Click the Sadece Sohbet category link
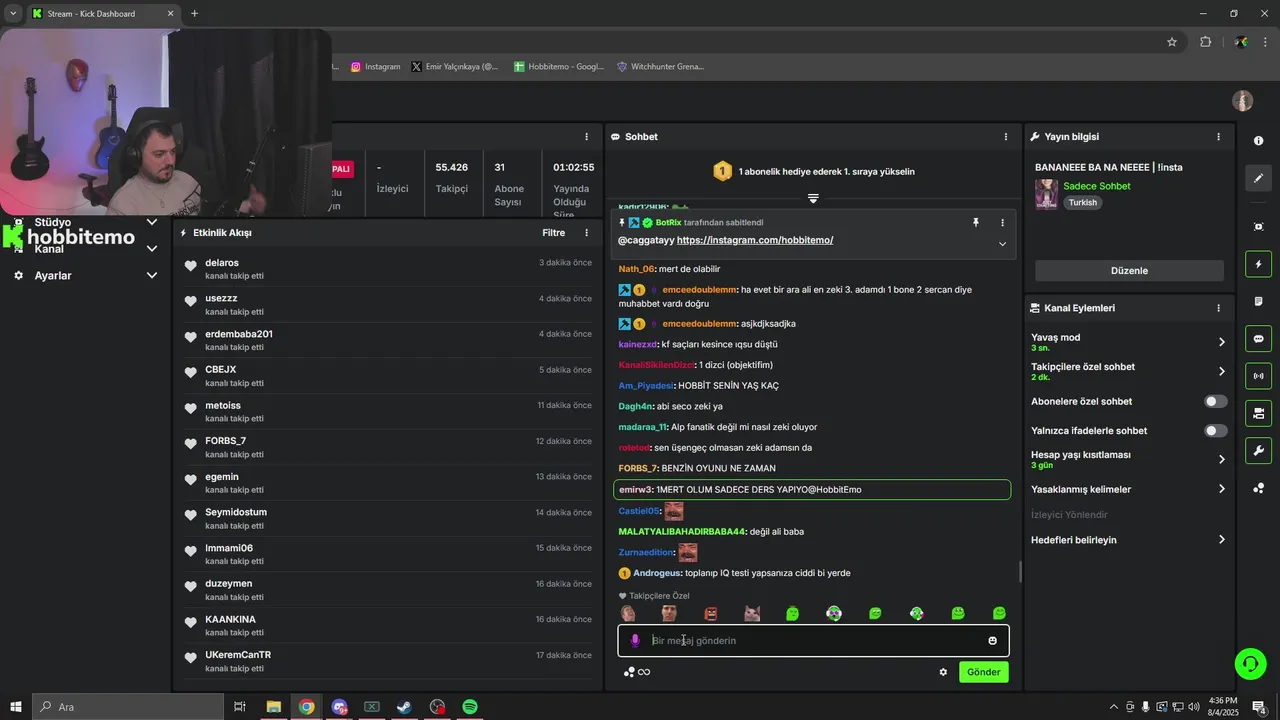The height and width of the screenshot is (720, 1280). [x=1097, y=186]
